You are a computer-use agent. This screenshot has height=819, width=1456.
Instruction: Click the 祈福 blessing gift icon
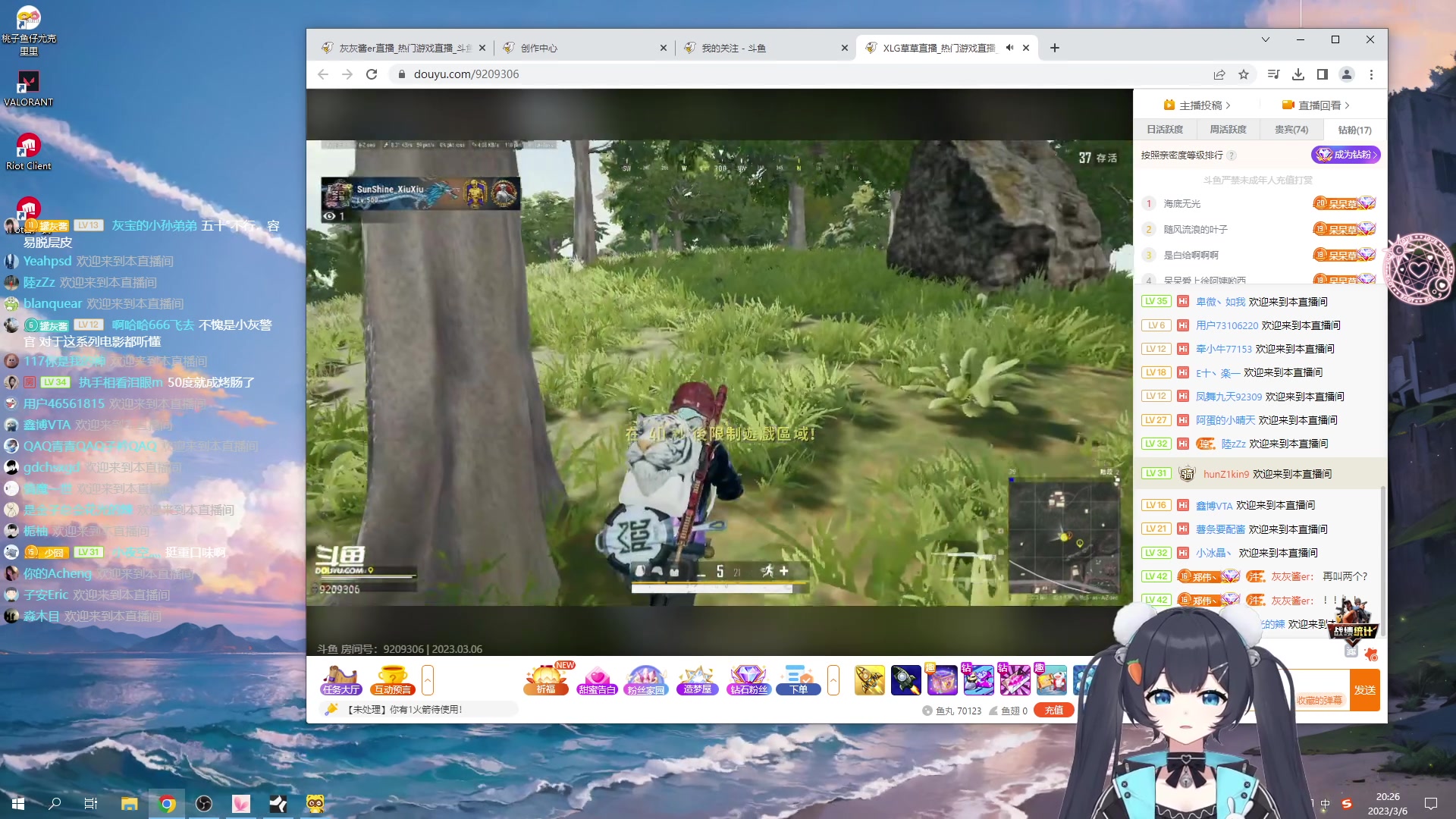[546, 680]
